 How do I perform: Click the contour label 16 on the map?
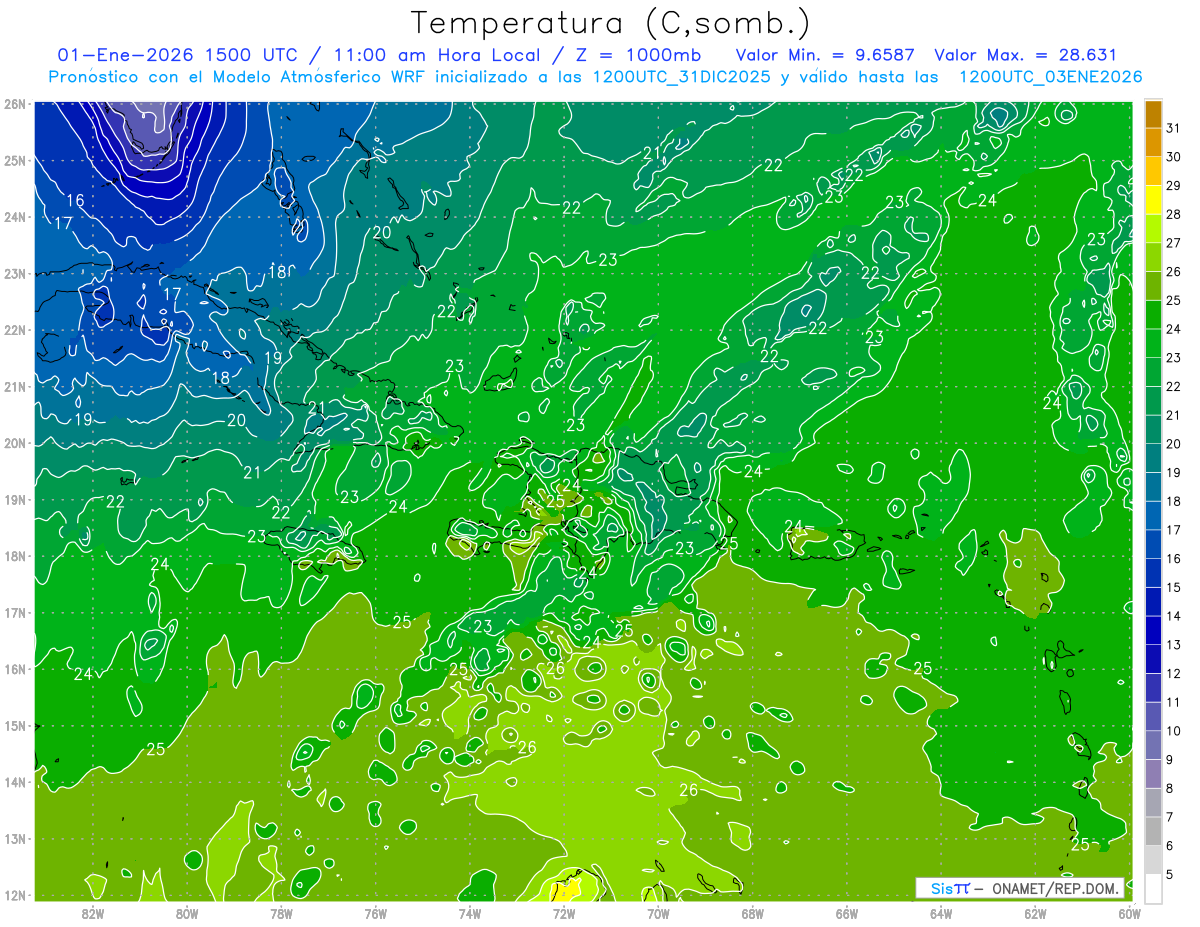coord(75,201)
